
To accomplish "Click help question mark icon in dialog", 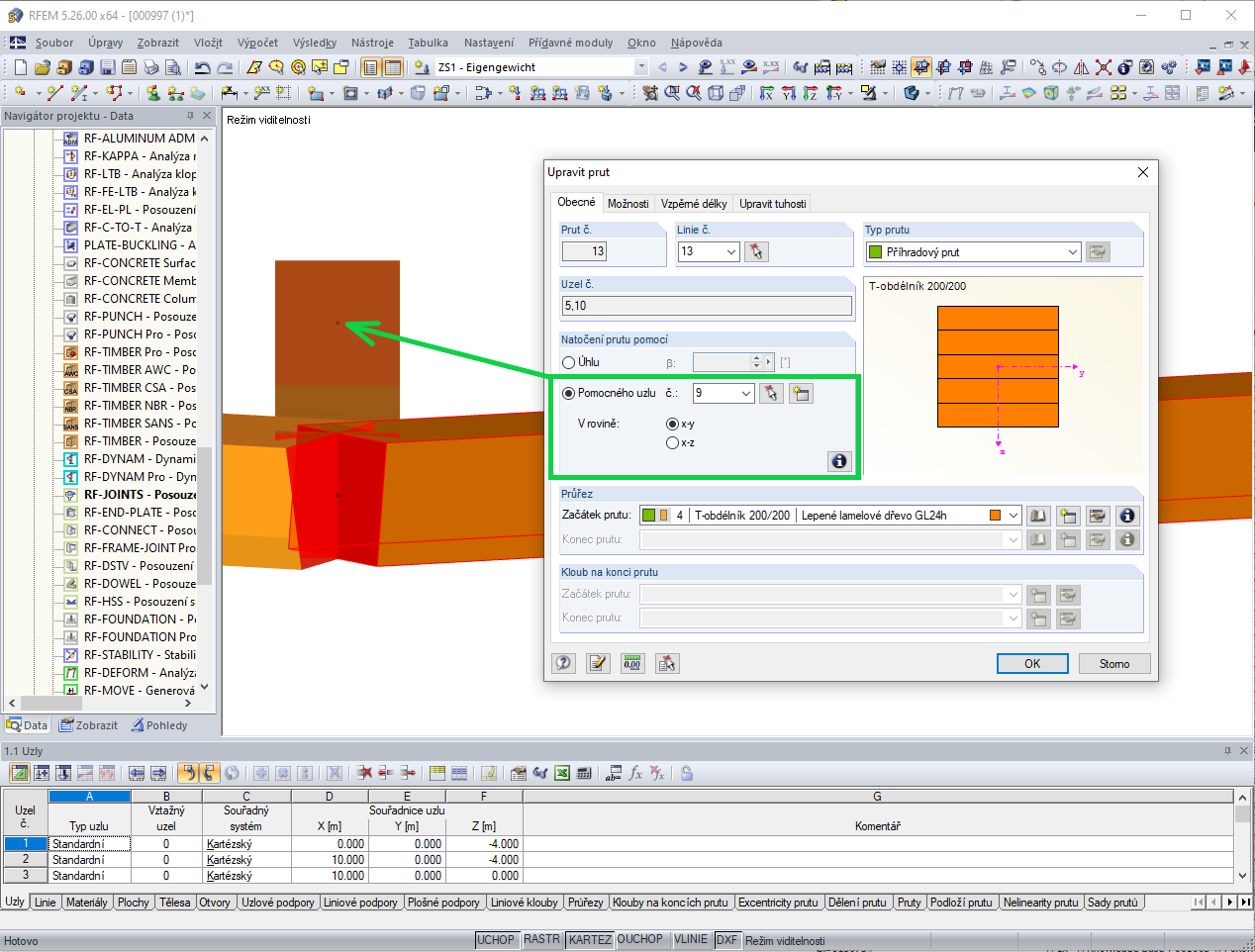I will [x=563, y=663].
